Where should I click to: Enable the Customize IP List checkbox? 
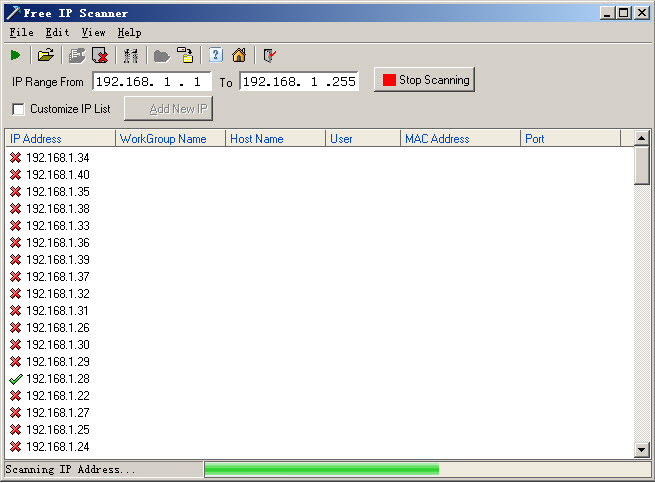(x=18, y=109)
